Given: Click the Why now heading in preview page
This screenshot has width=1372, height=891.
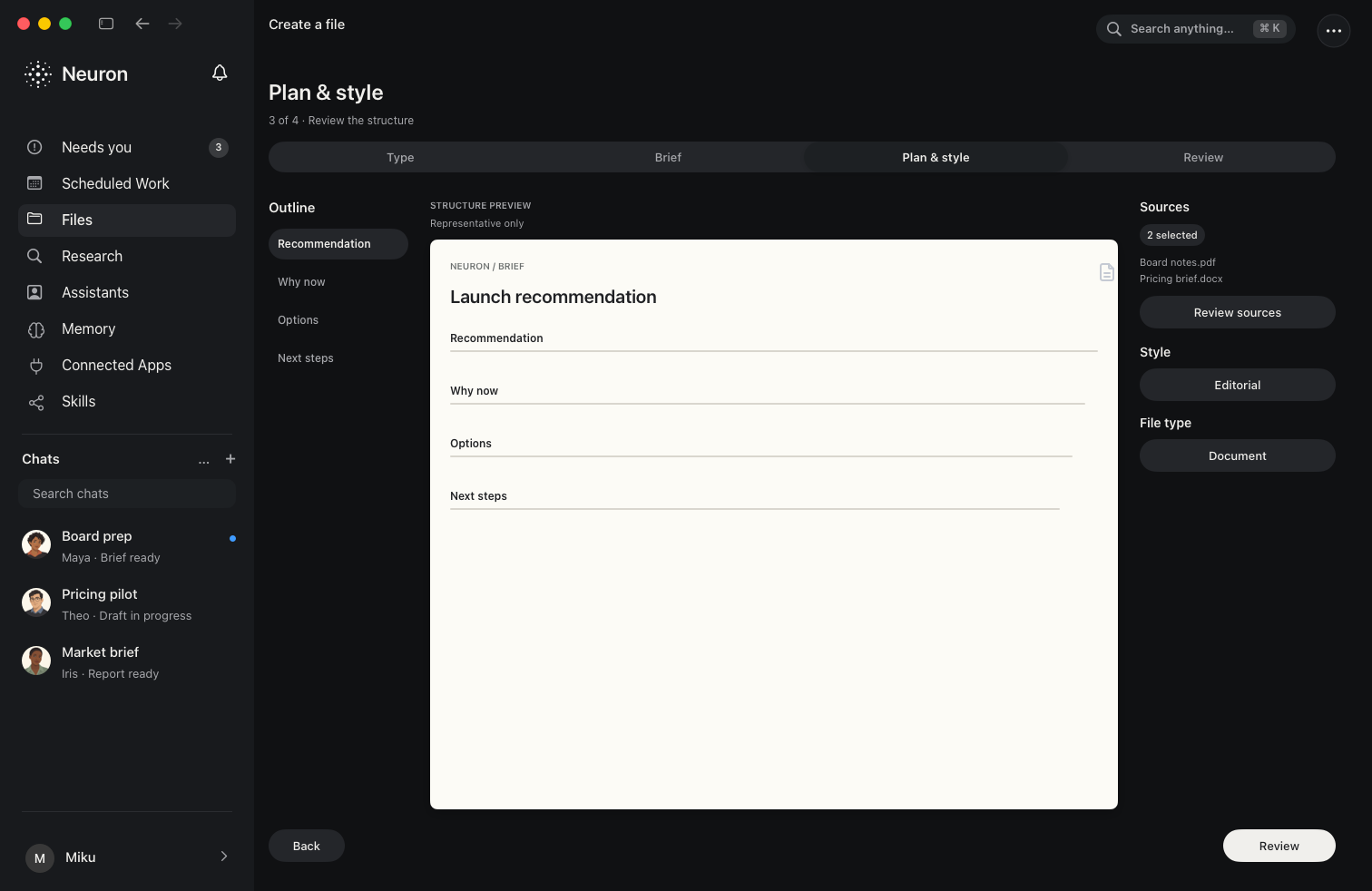Looking at the screenshot, I should pyautogui.click(x=474, y=391).
